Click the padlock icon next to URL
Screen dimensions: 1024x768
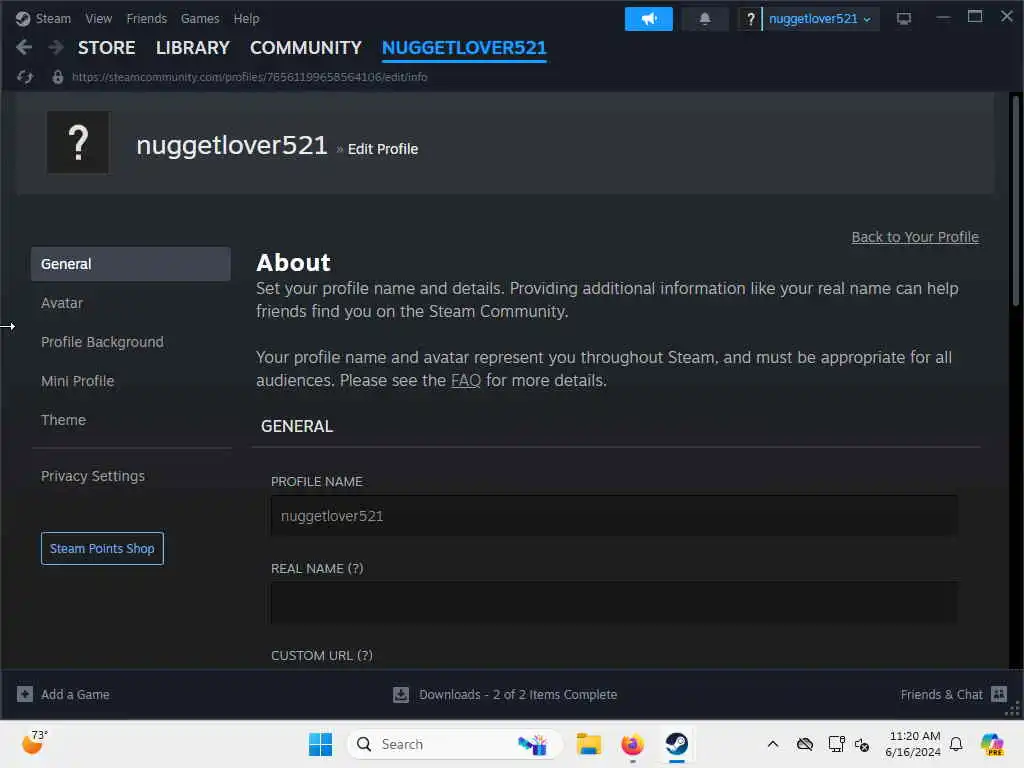tap(57, 77)
